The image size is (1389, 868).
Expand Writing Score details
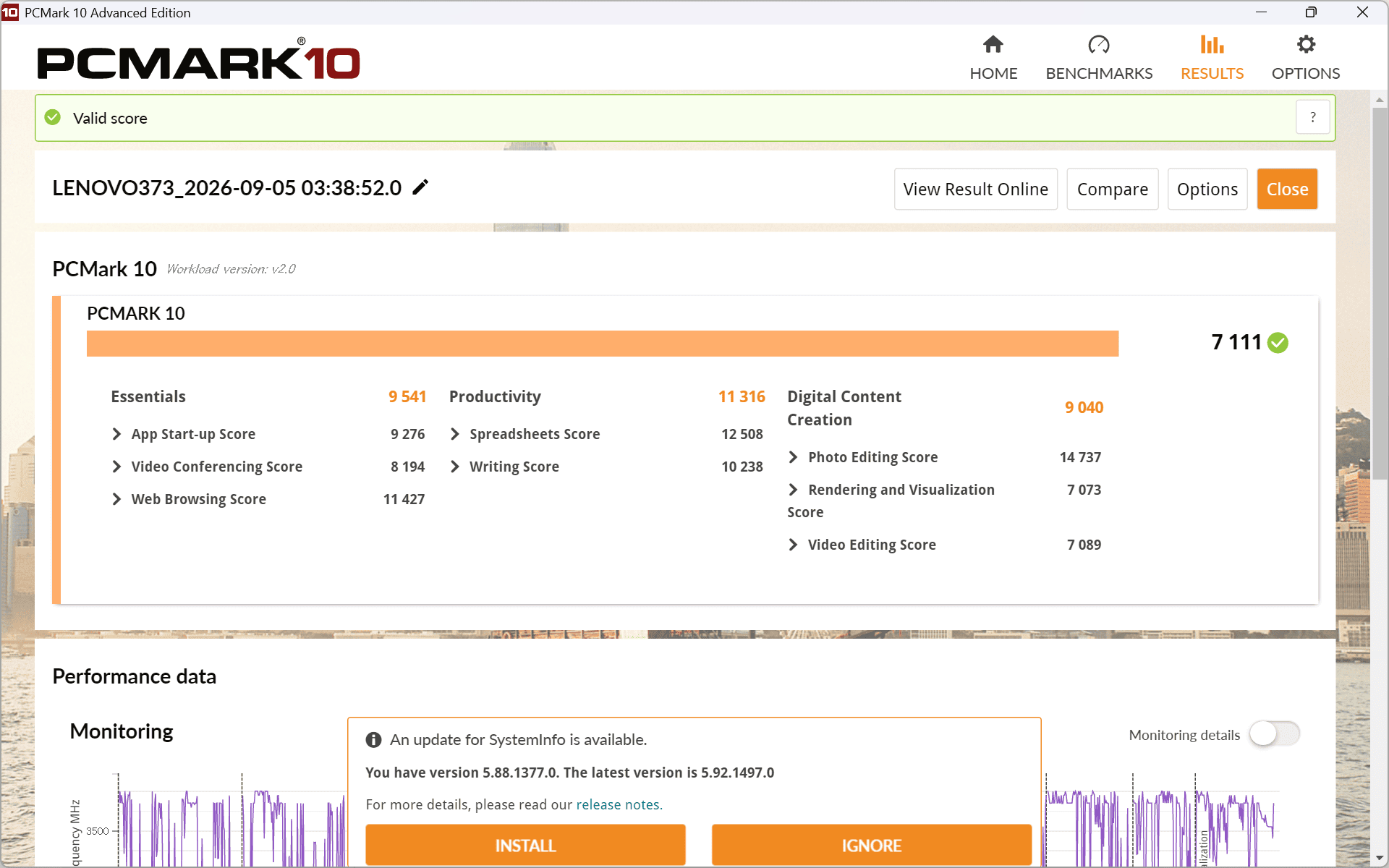[x=455, y=467]
